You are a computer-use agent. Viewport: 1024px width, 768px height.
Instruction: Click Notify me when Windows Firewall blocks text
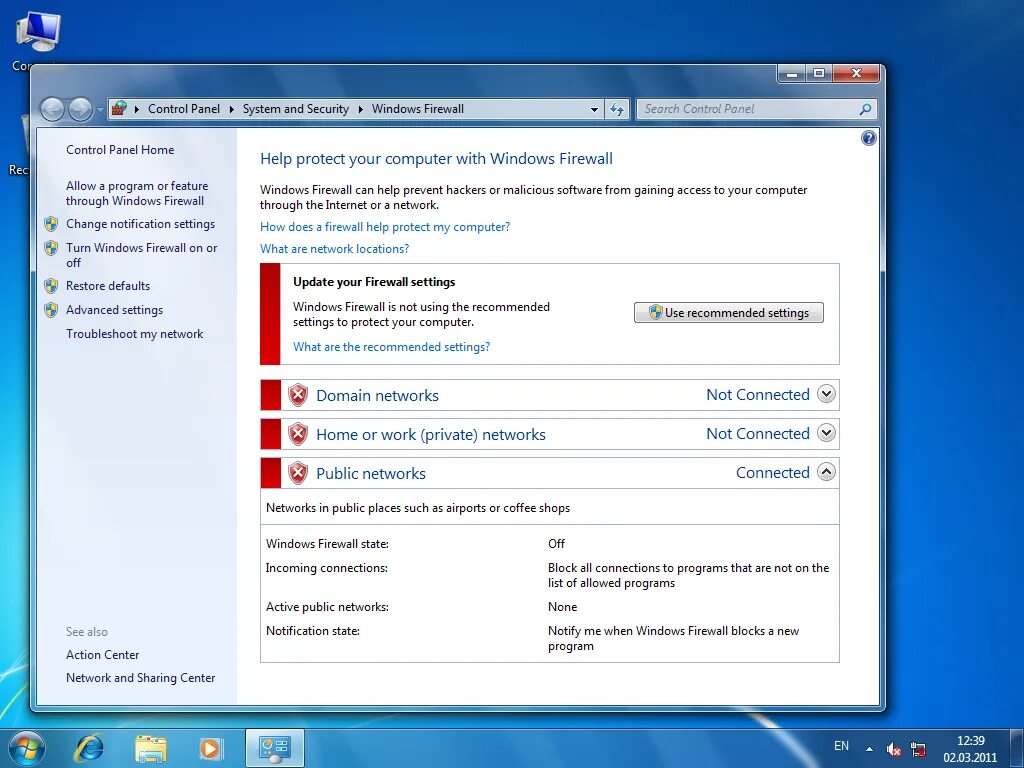click(673, 639)
